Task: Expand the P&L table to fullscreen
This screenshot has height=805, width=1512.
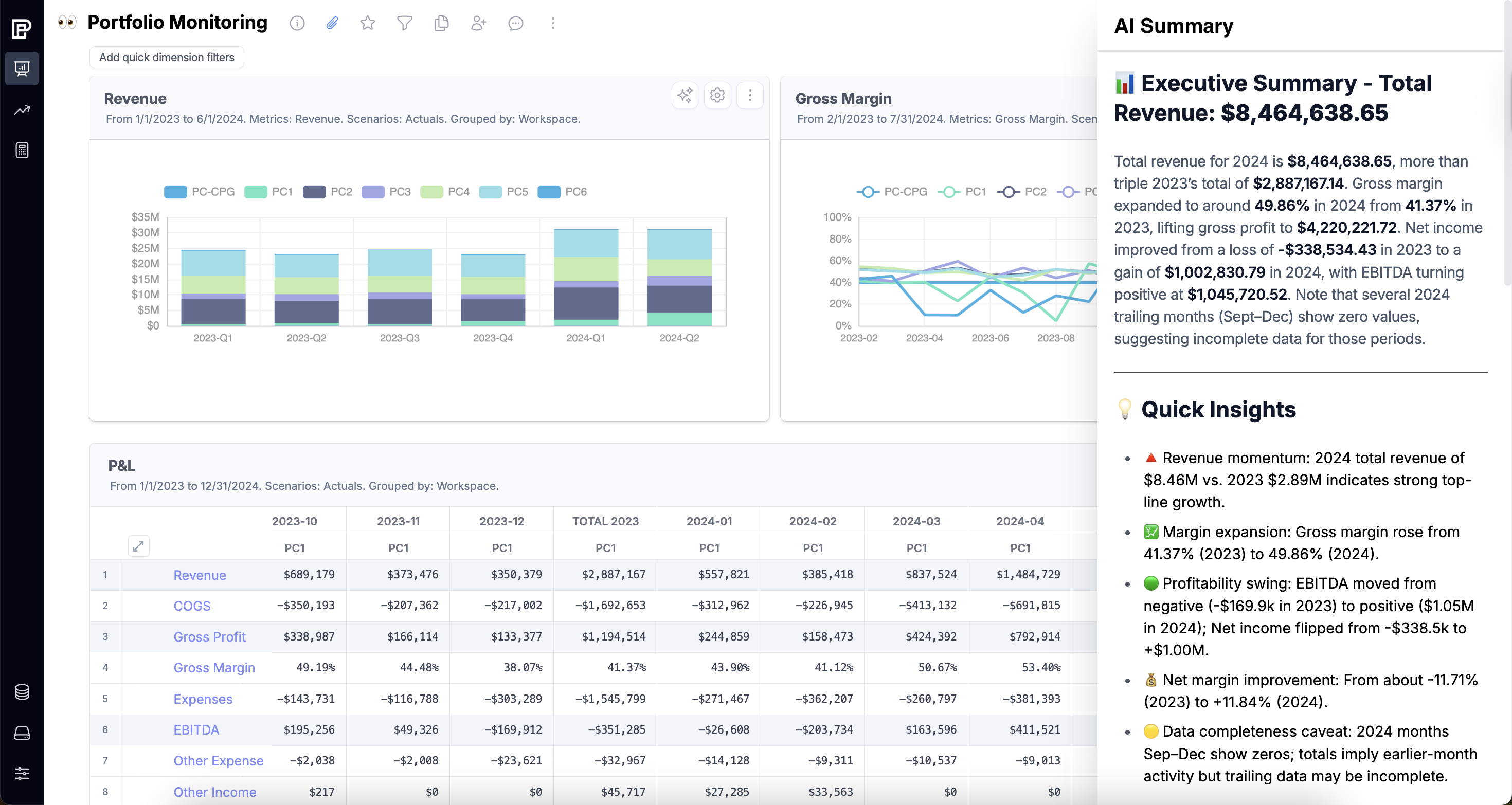Action: (138, 546)
